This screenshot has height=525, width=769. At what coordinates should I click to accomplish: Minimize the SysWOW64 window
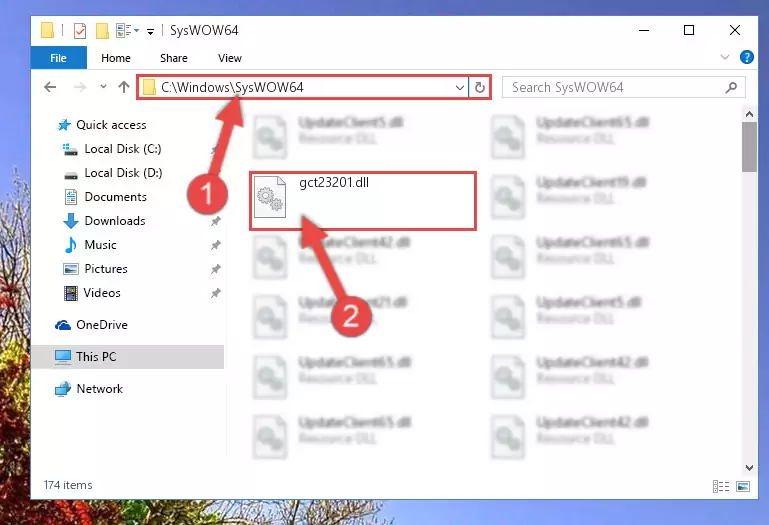click(x=644, y=30)
